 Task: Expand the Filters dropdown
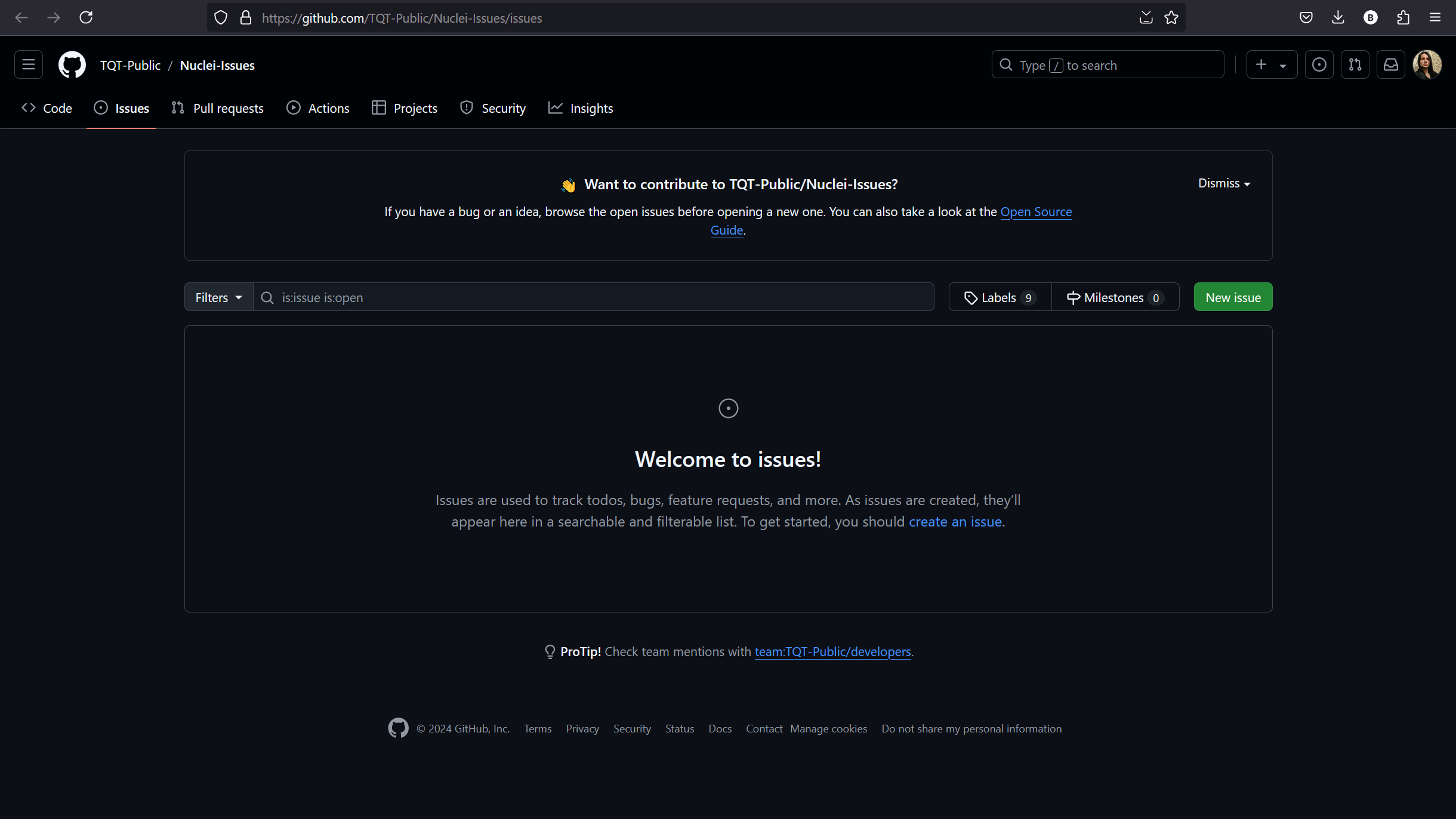point(217,297)
